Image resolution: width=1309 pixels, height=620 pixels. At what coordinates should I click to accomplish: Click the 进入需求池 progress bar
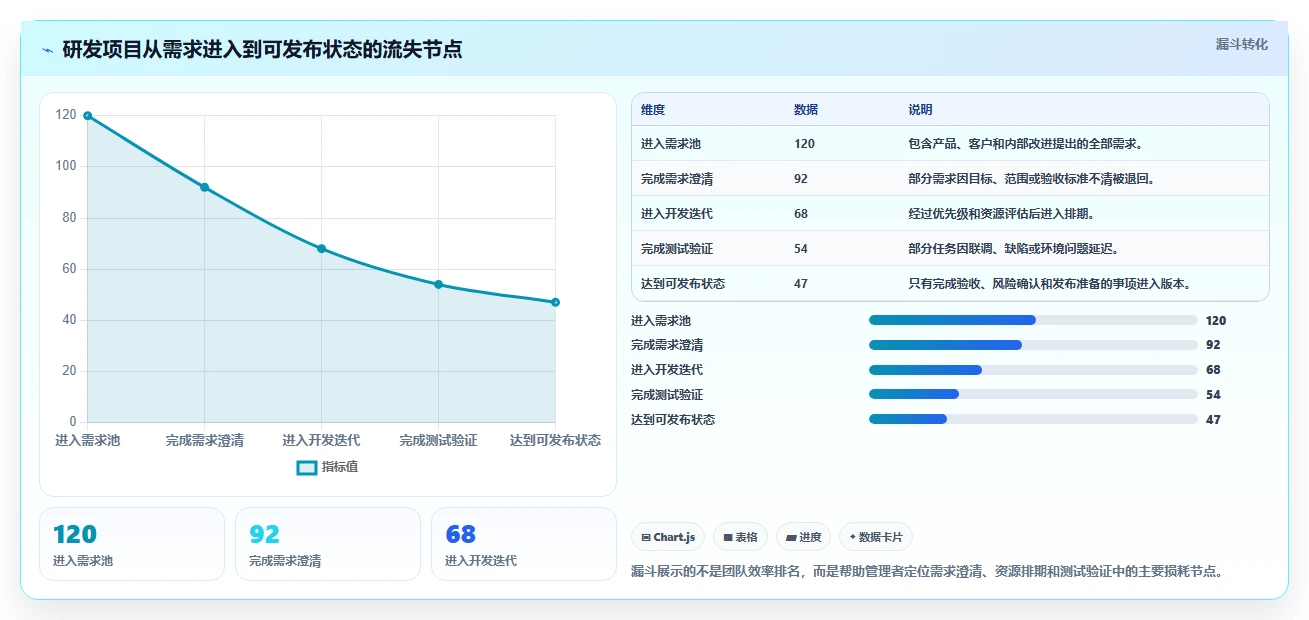(x=1033, y=320)
